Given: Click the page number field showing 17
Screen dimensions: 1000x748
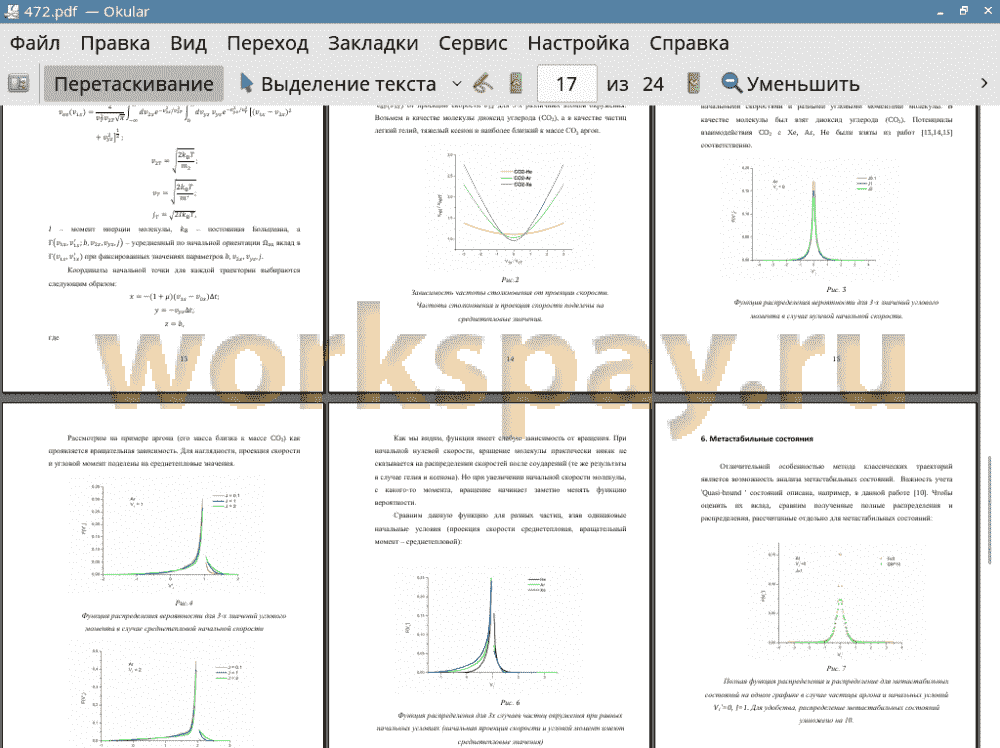Looking at the screenshot, I should (x=566, y=84).
